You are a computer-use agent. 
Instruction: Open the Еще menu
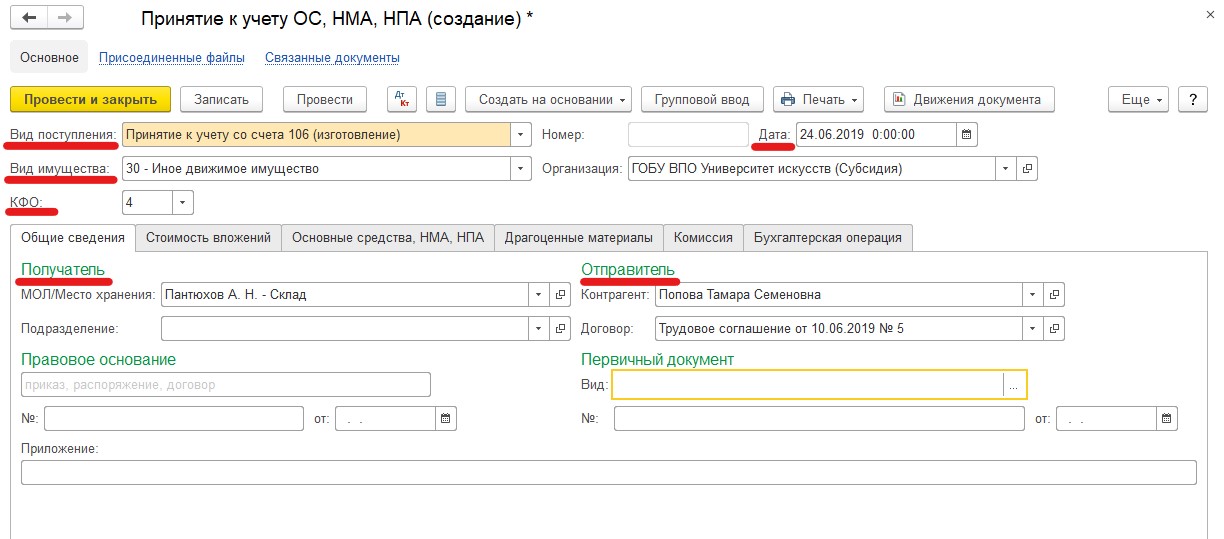pos(1138,99)
